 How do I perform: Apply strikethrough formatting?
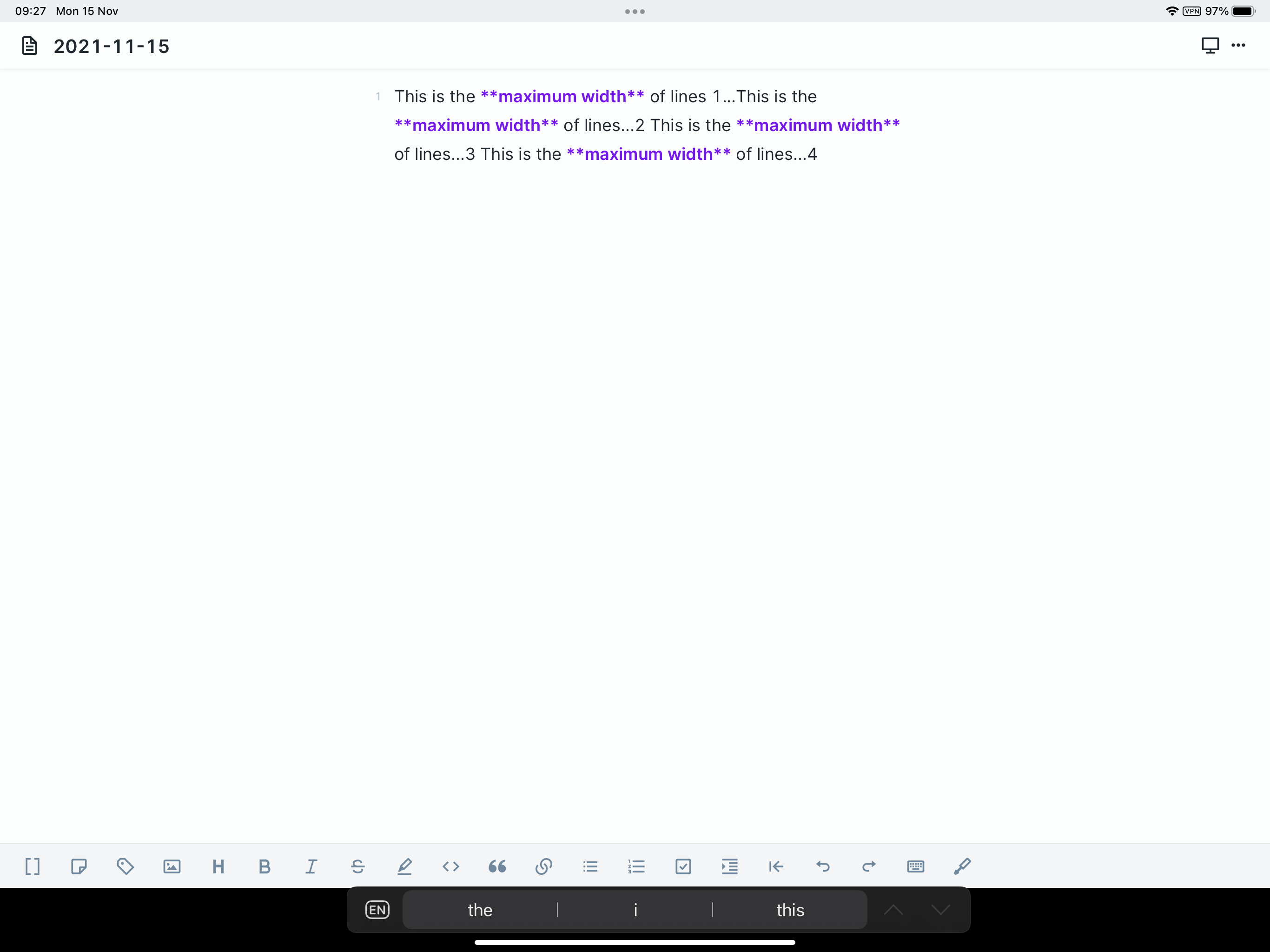coord(357,866)
